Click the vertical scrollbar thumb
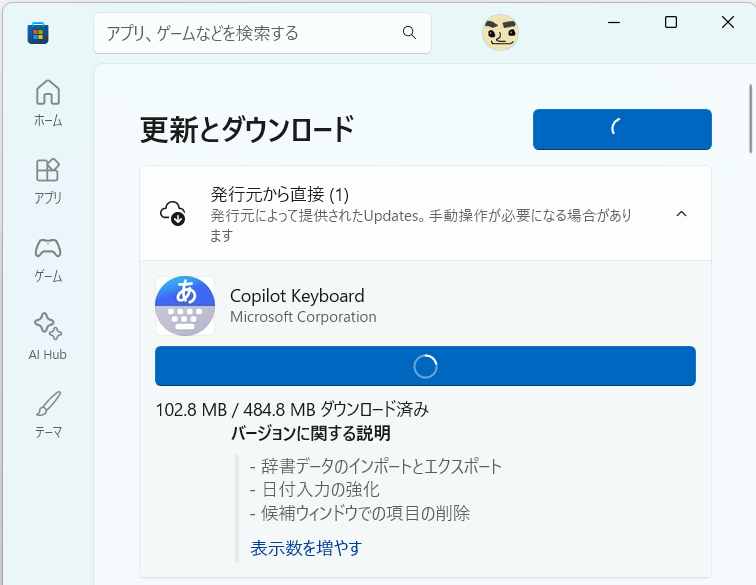 [x=751, y=119]
